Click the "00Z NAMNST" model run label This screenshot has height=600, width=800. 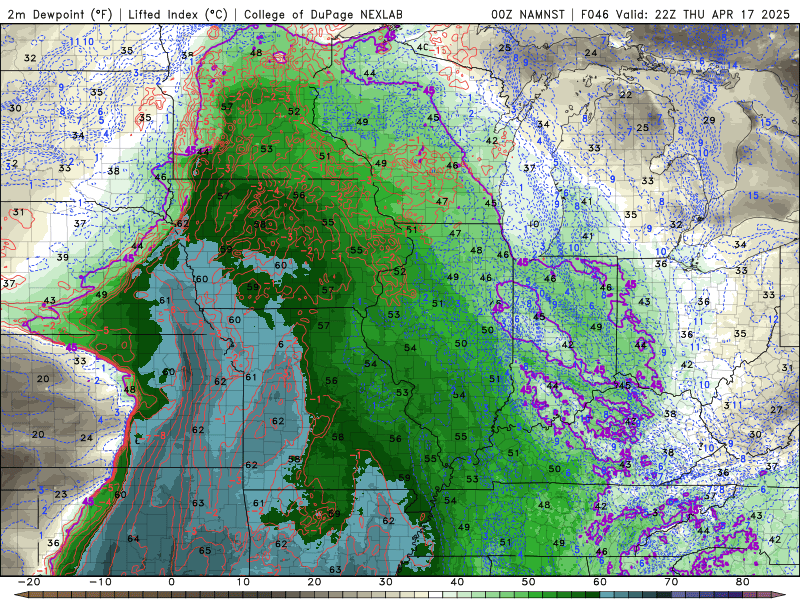pos(528,14)
